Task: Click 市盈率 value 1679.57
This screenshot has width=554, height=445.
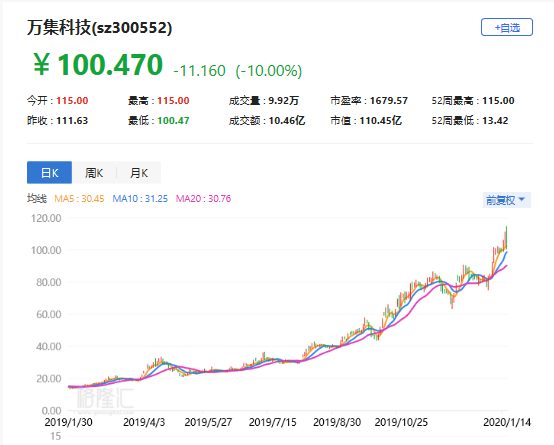Action: [x=389, y=101]
